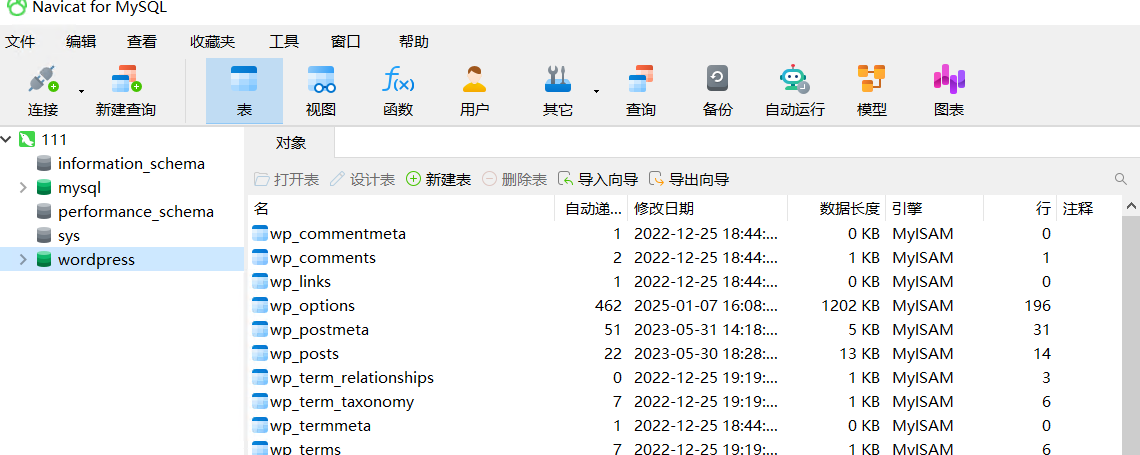
Task: Click the 删除表 (Delete Table) button
Action: 514,180
